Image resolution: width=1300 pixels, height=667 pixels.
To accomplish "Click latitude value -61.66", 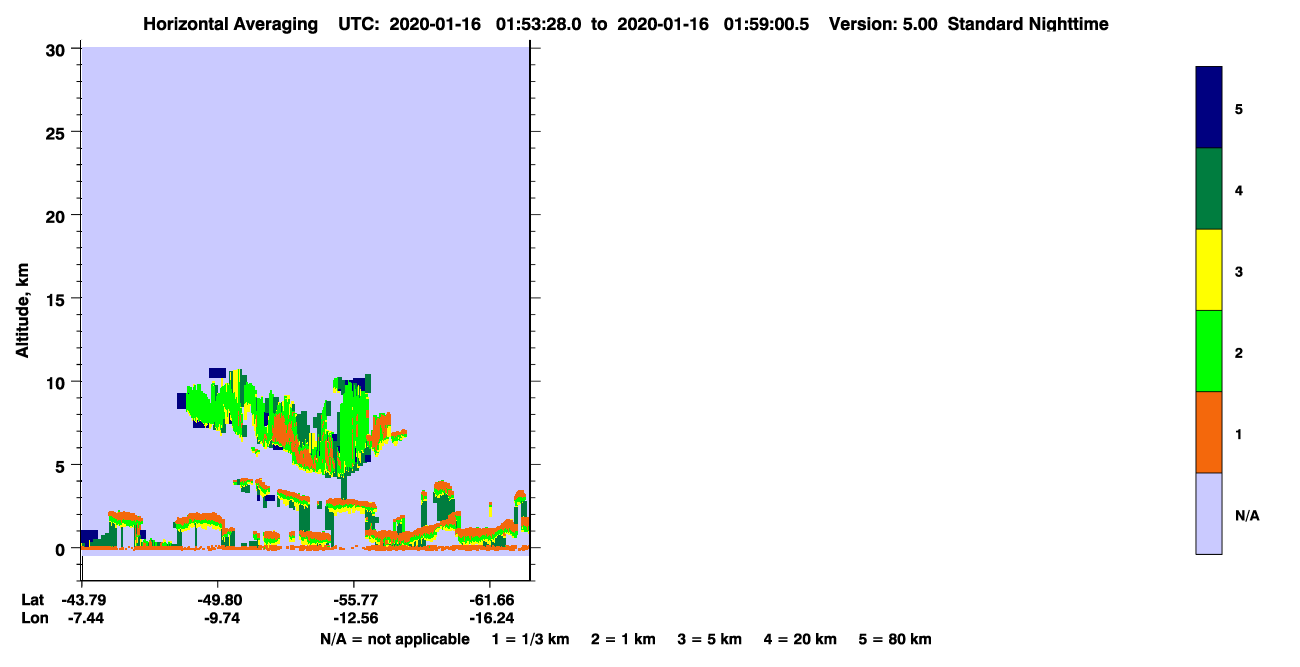I will pyautogui.click(x=490, y=600).
